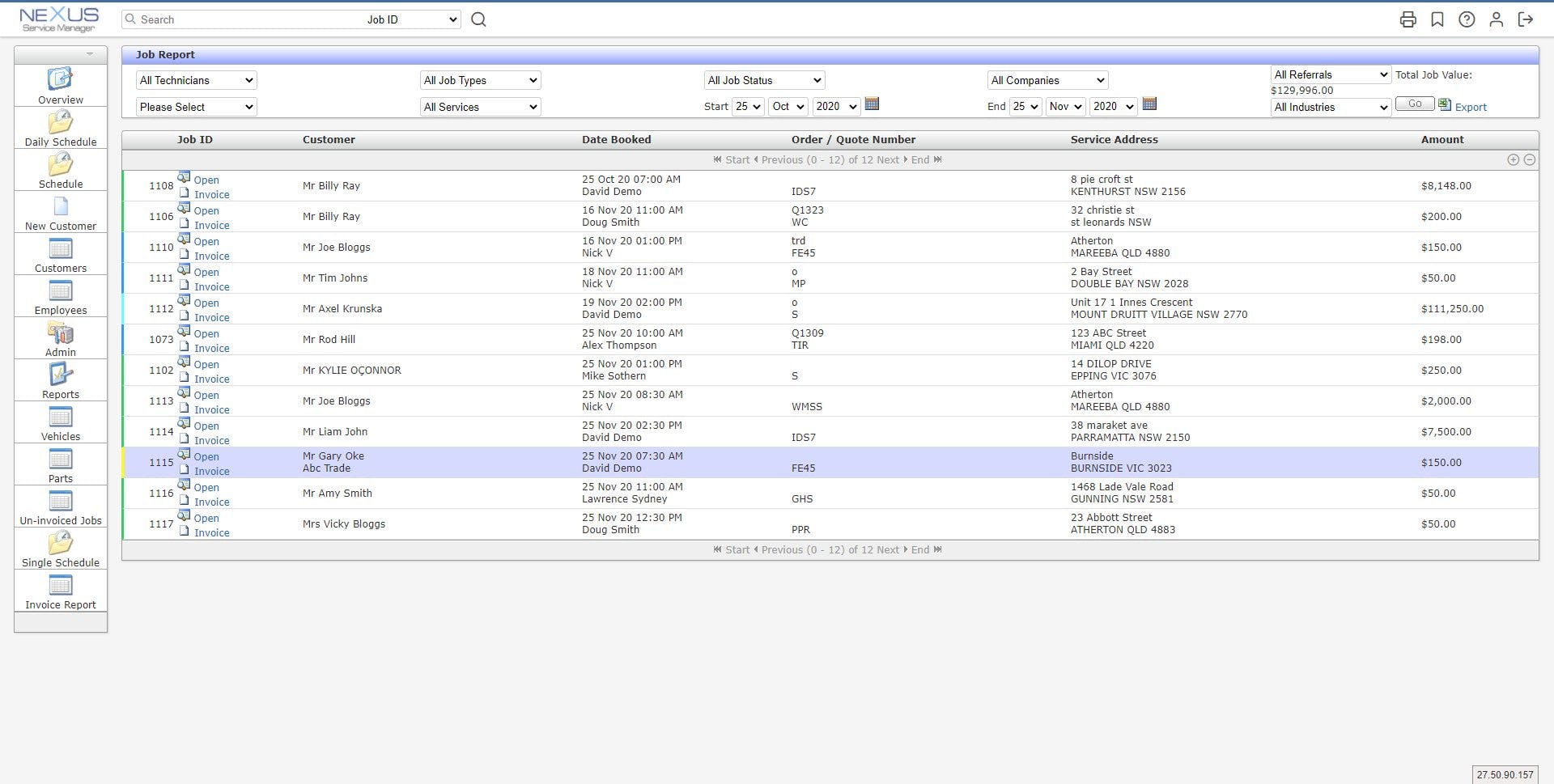This screenshot has height=784, width=1554.
Task: Click the print icon in the top toolbar
Action: [x=1409, y=19]
